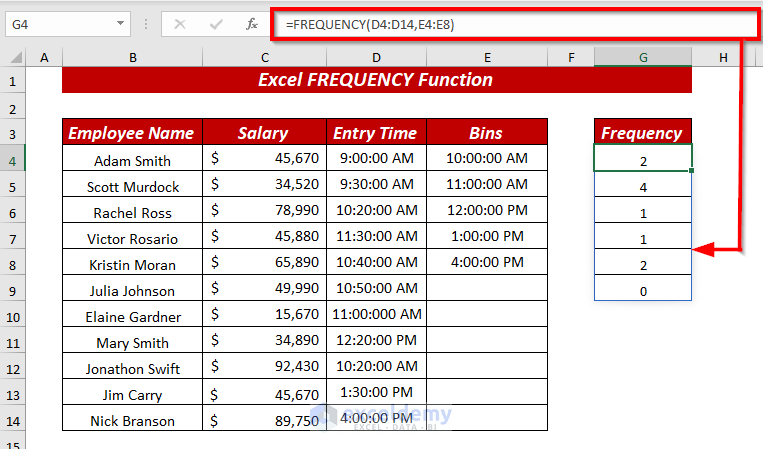This screenshot has height=449, width=763.
Task: Select the cell containing Rachel Ross
Action: tap(132, 212)
